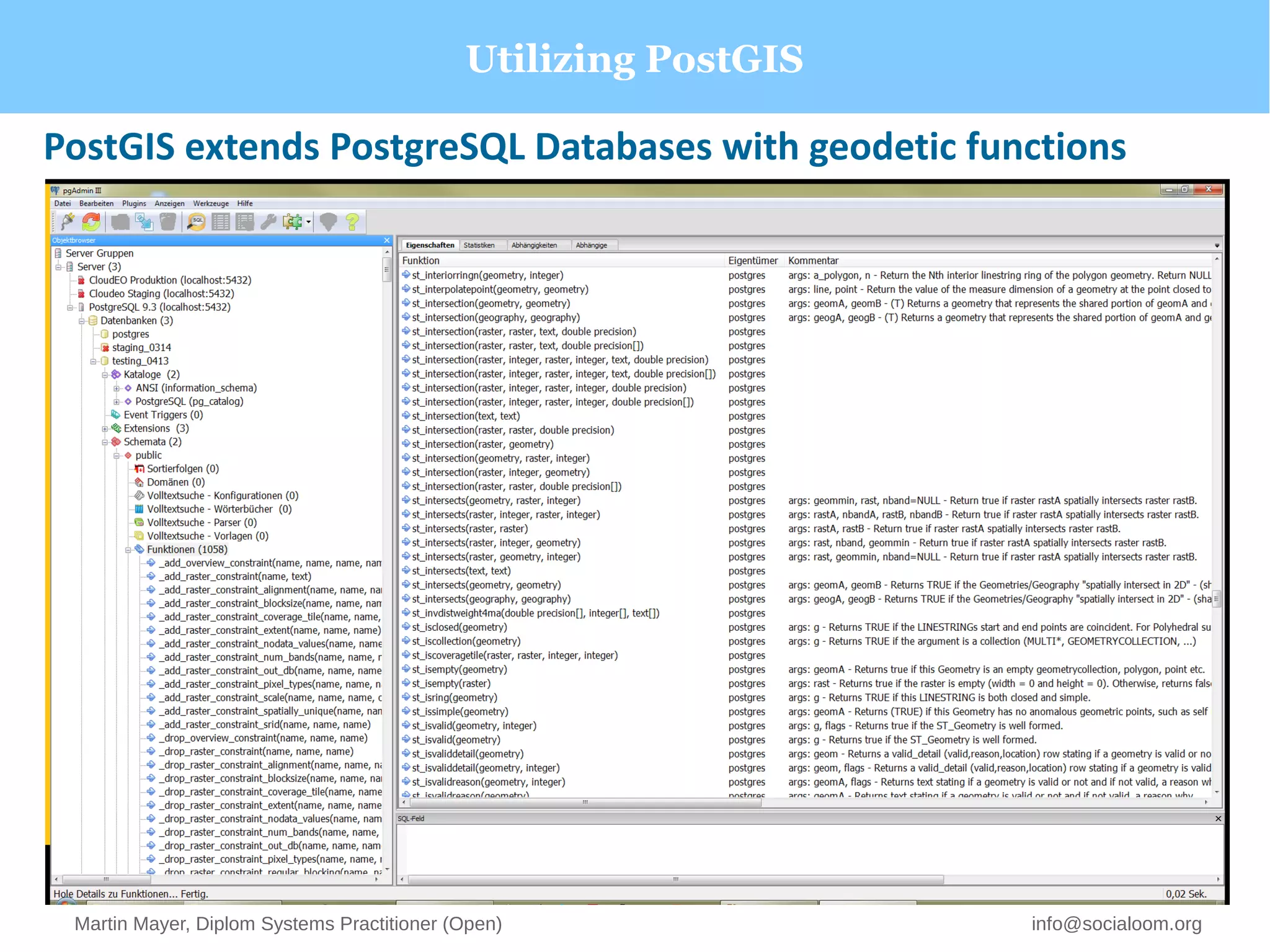Open the Werkzeuge menu

point(211,203)
